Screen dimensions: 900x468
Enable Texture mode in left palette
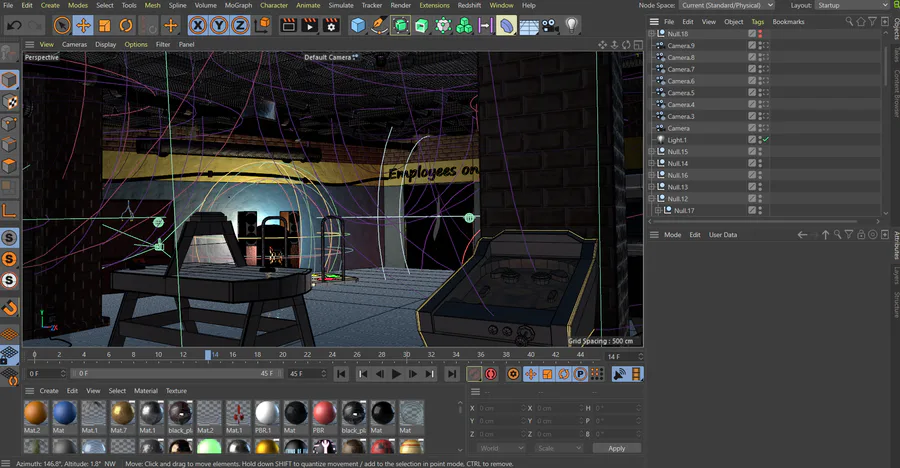[x=9, y=102]
